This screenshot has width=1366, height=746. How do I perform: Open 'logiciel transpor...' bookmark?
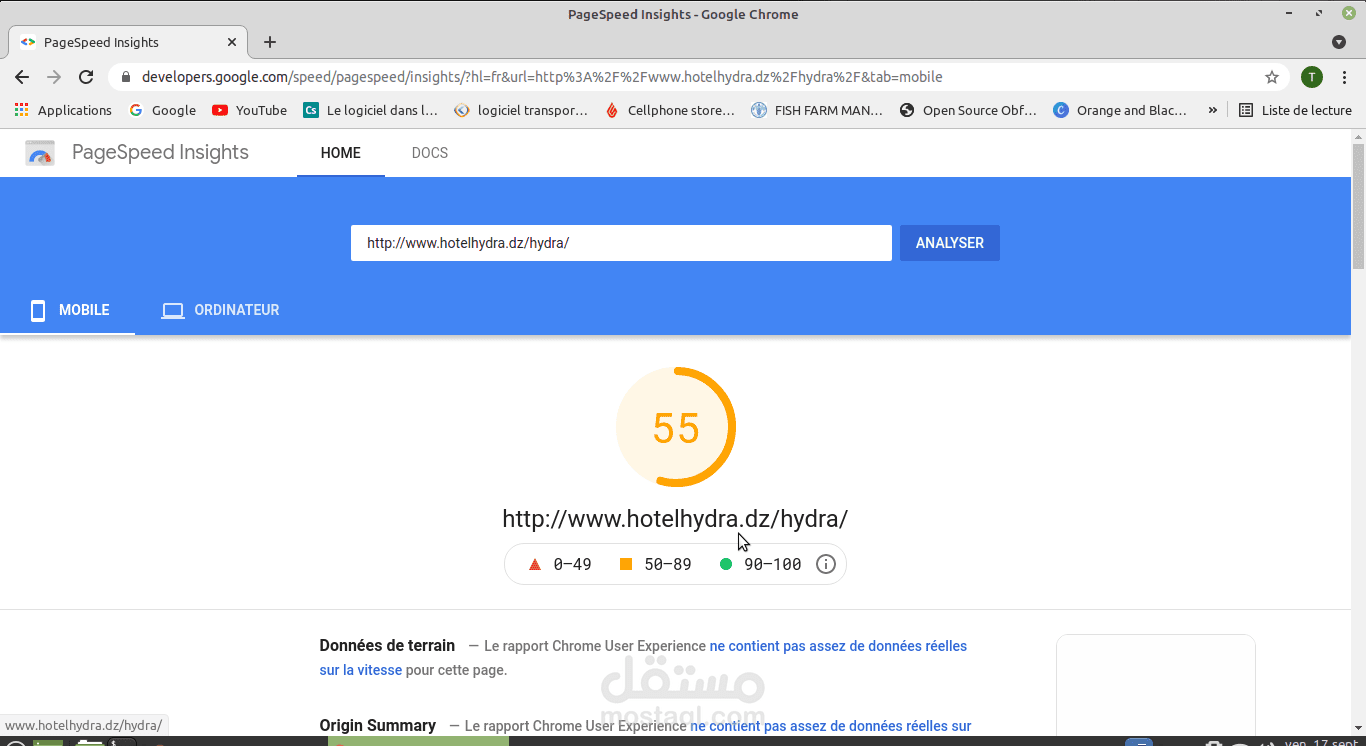click(x=521, y=110)
